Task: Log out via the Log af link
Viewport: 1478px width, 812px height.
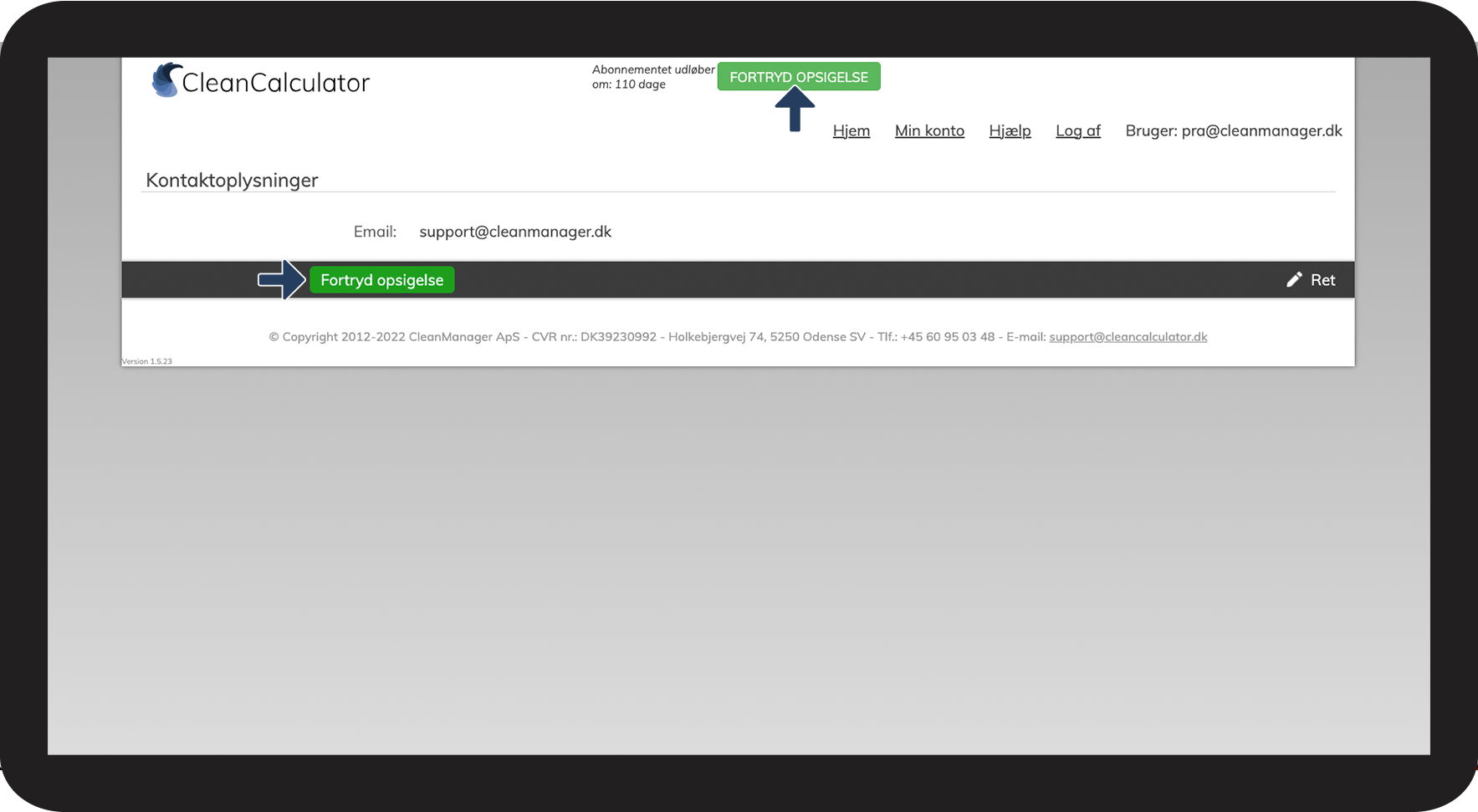Action: click(1078, 131)
